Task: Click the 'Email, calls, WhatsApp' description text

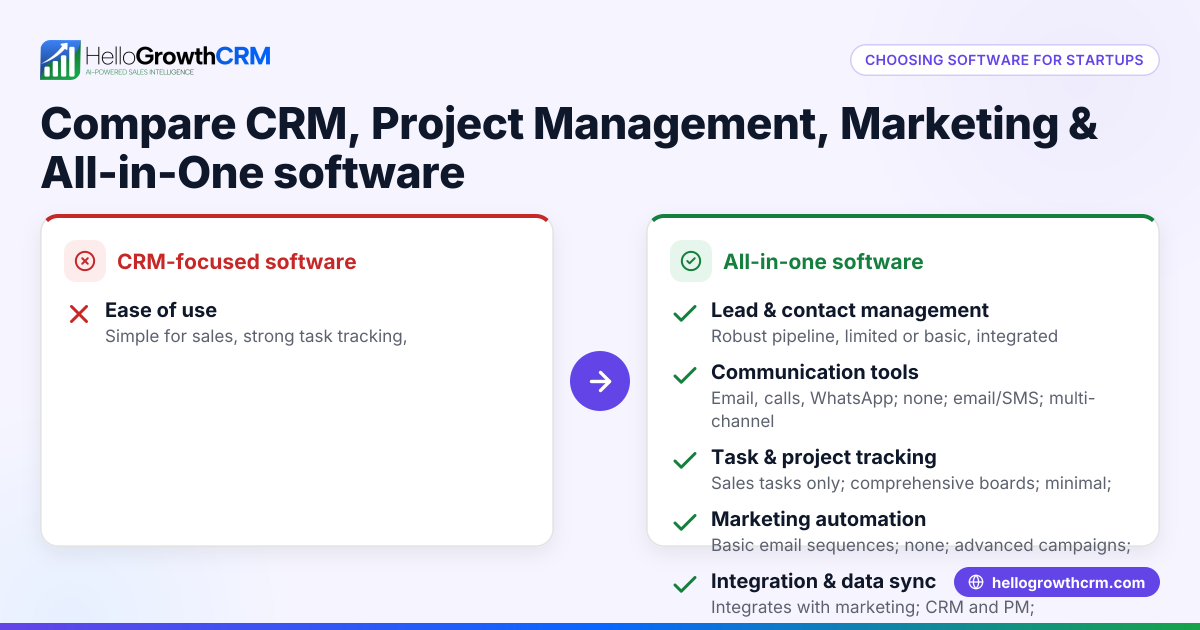Action: click(x=903, y=410)
